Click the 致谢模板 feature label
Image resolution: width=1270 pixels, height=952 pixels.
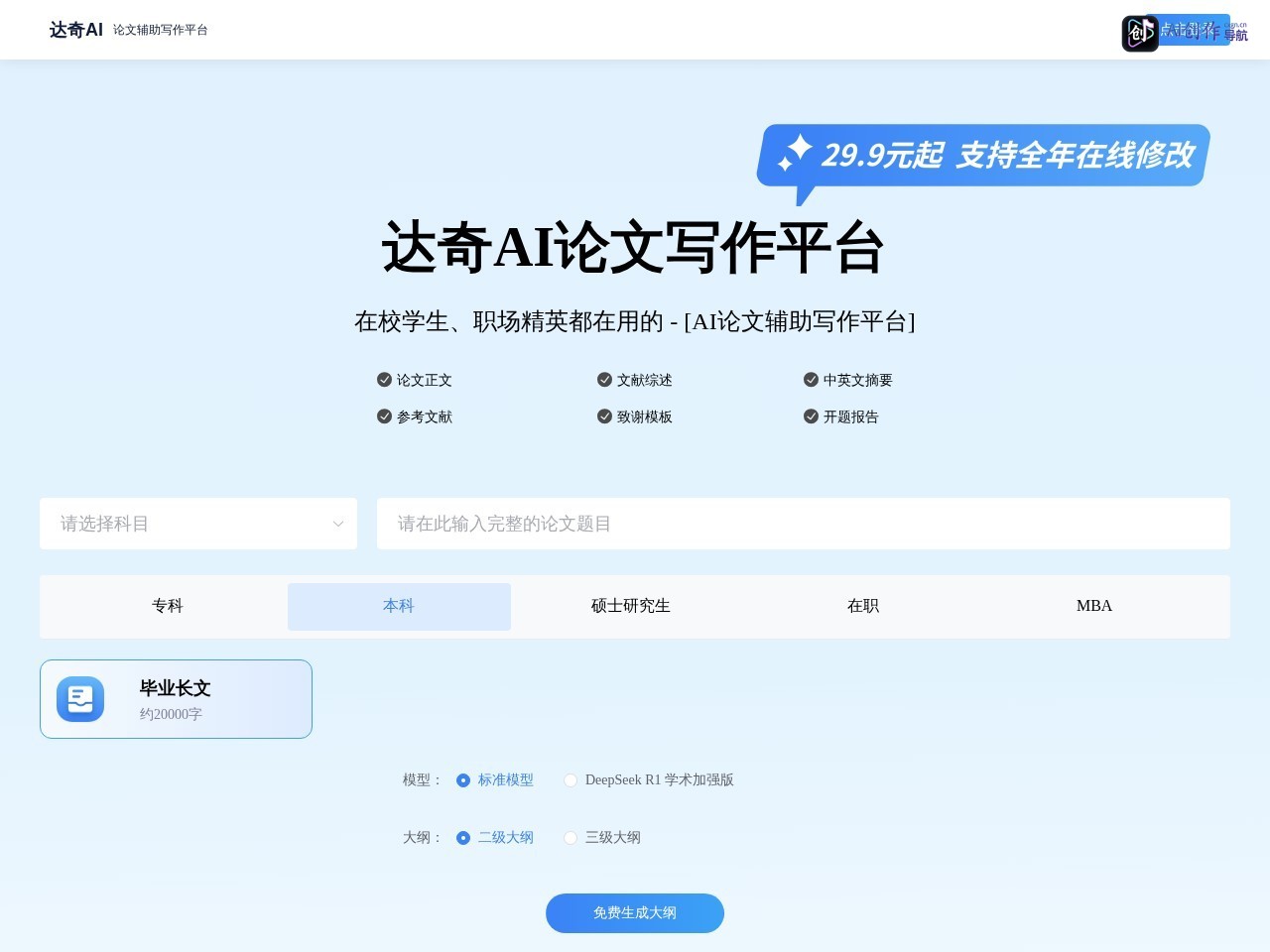tap(645, 417)
